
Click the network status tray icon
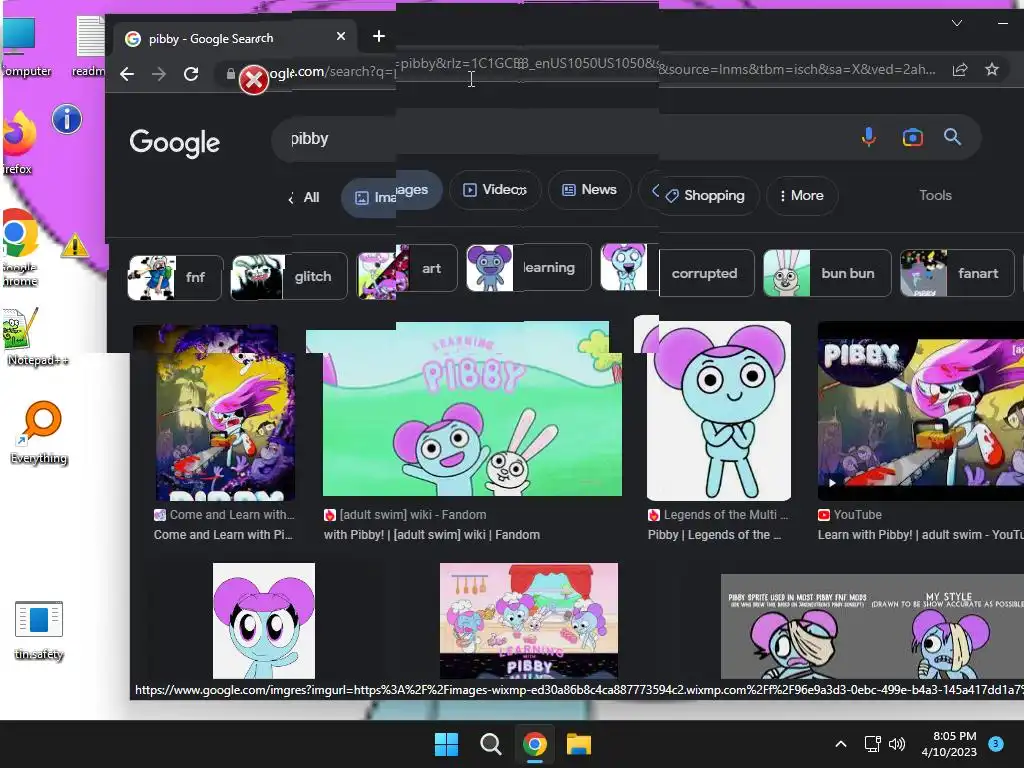pos(872,744)
